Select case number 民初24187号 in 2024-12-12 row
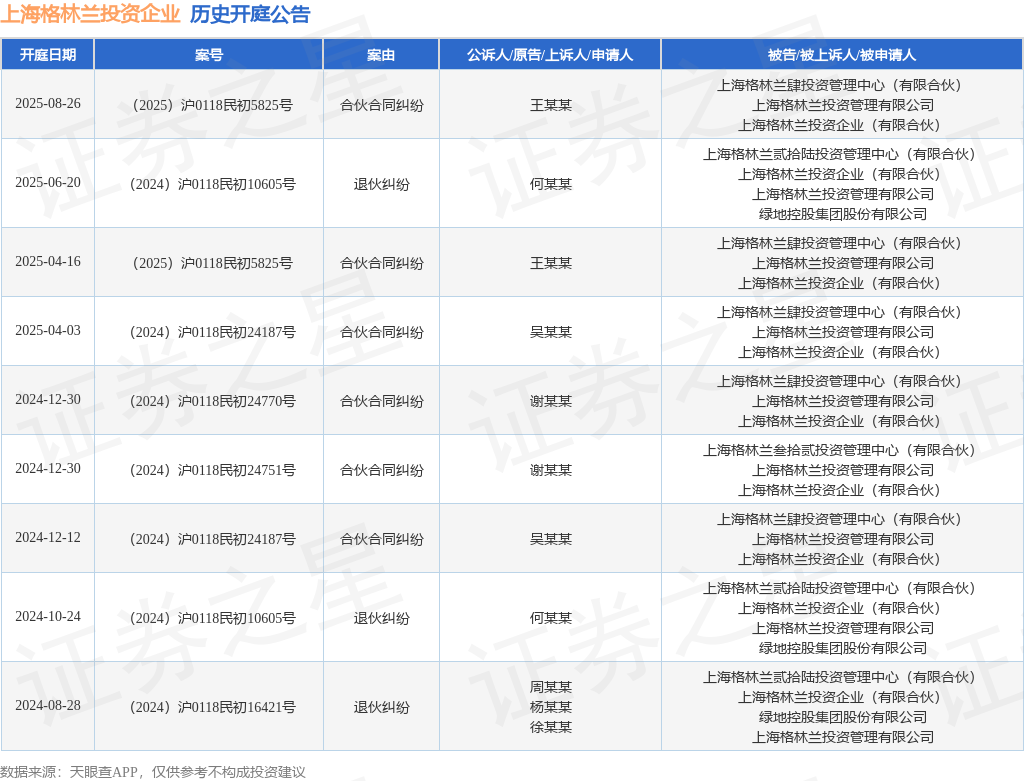 [212, 539]
